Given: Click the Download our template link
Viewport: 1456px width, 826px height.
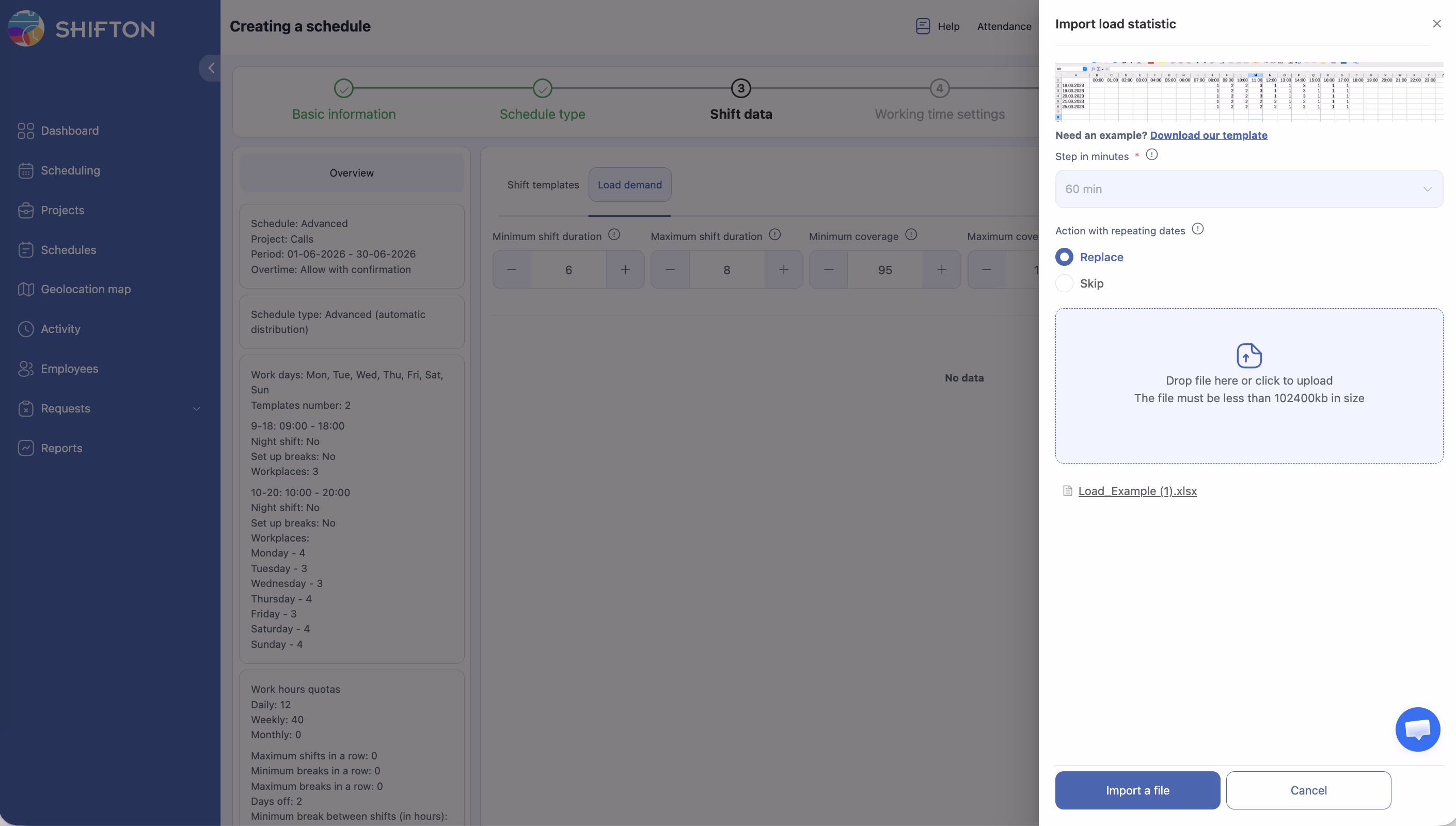Looking at the screenshot, I should (x=1208, y=135).
